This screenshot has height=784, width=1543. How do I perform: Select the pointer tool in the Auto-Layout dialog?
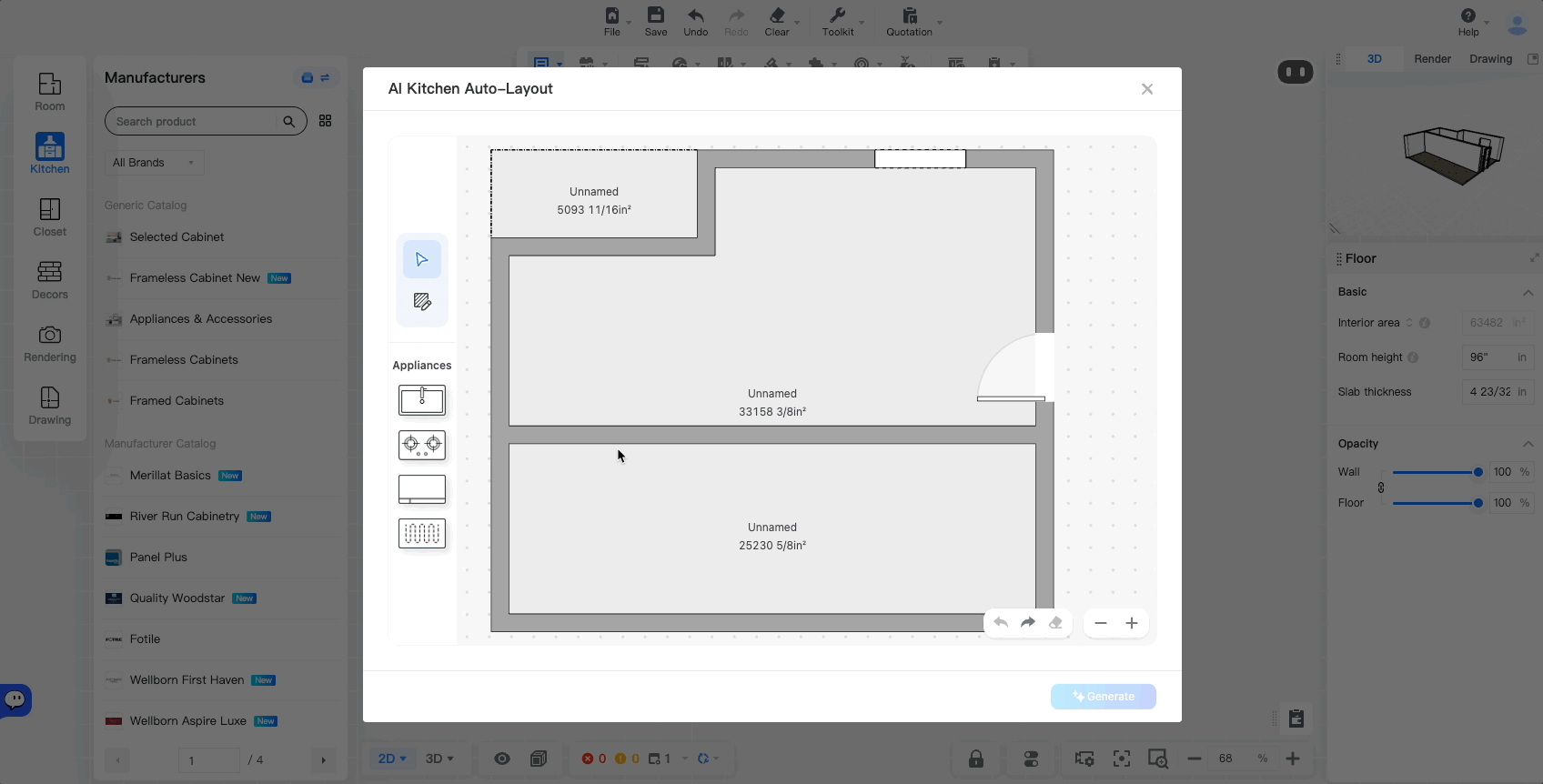tap(421, 260)
